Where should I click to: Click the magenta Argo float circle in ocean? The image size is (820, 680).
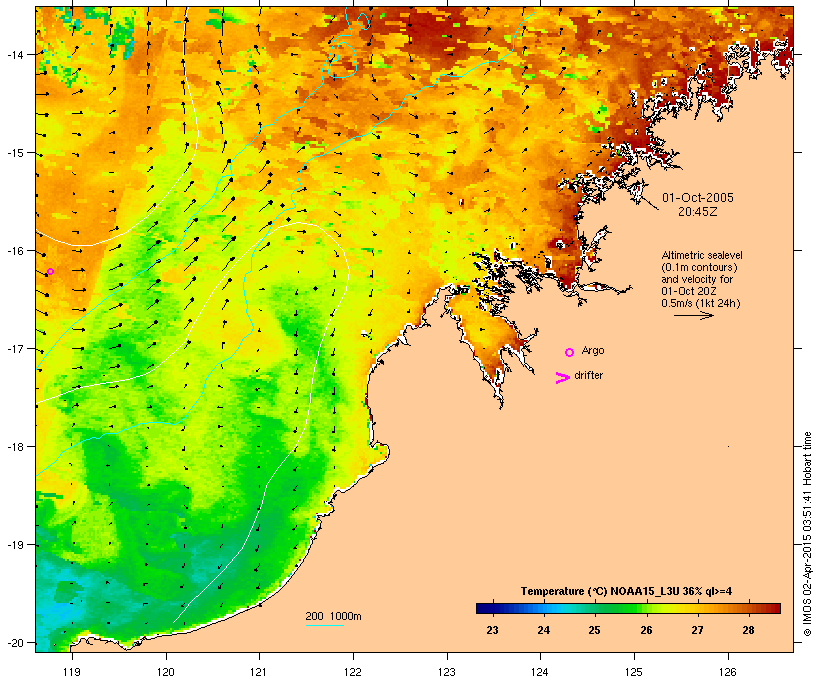point(50,271)
